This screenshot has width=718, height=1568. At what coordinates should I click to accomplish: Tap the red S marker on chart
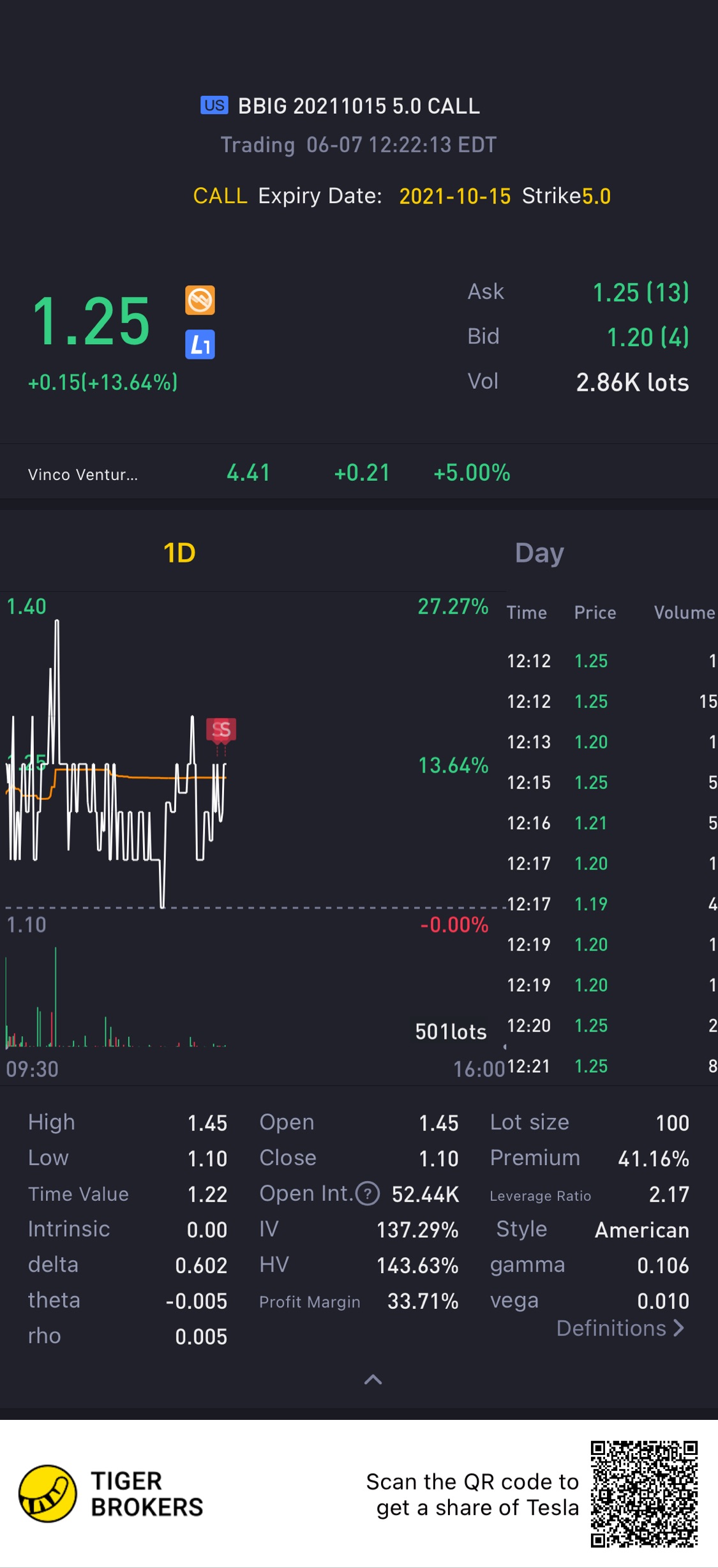click(x=221, y=730)
